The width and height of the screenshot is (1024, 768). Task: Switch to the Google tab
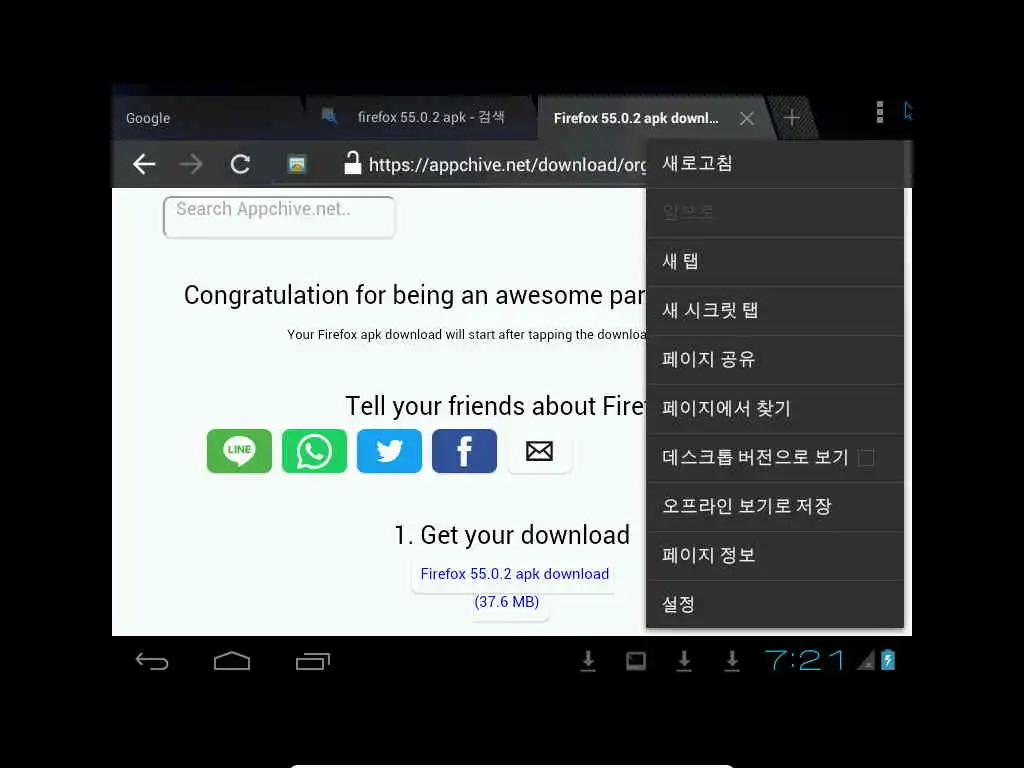[x=206, y=118]
